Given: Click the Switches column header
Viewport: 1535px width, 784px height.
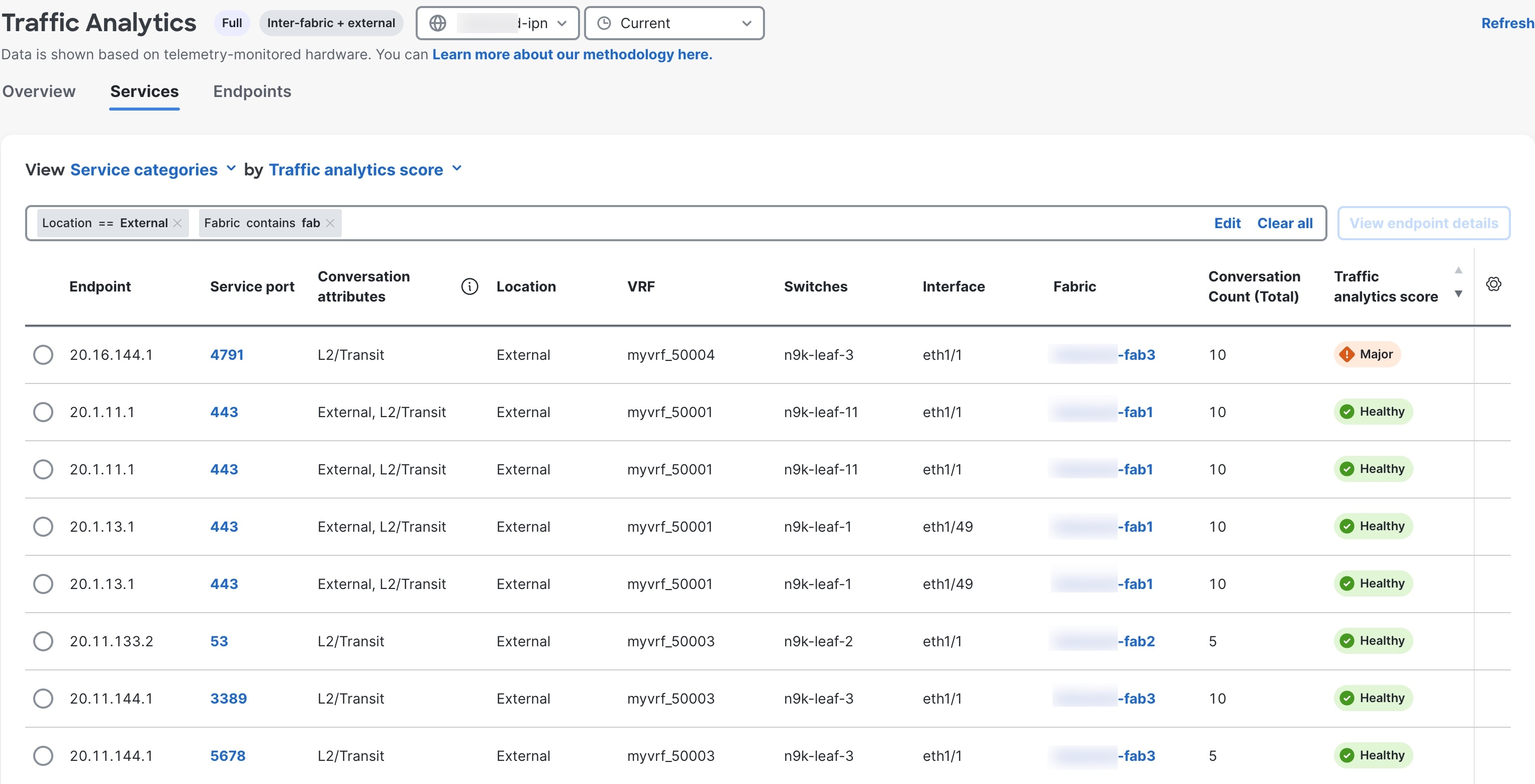Looking at the screenshot, I should pos(815,286).
